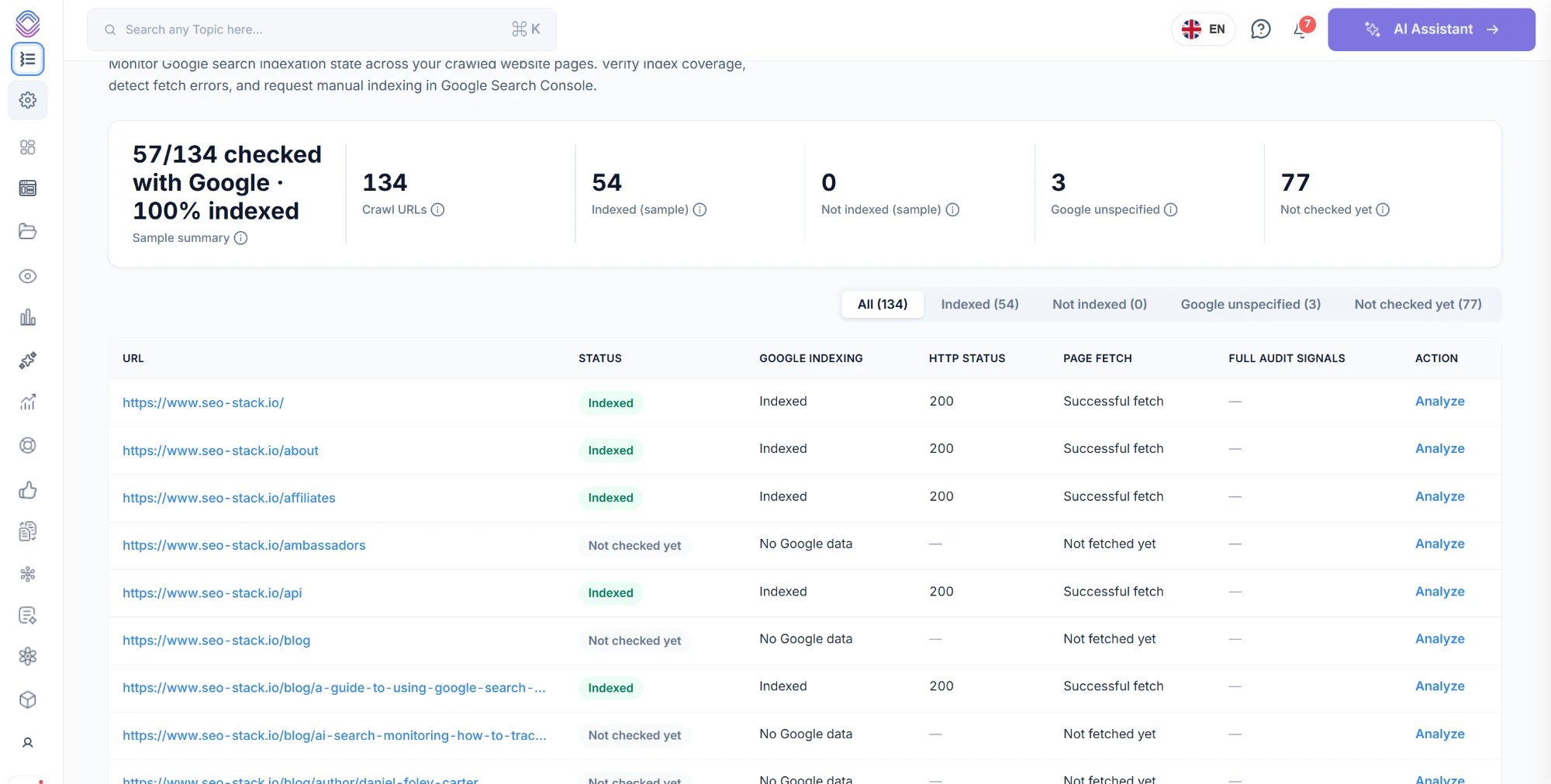The height and width of the screenshot is (784, 1551).
Task: Click No Google data in /blog row
Action: tap(806, 639)
